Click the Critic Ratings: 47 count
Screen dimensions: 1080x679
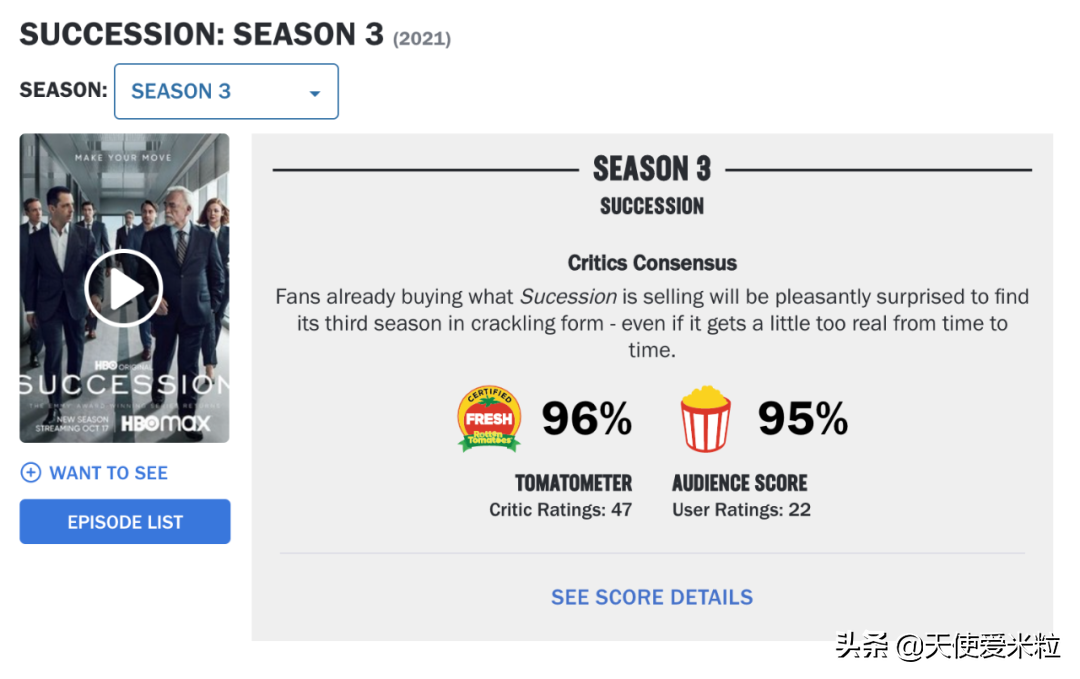[x=560, y=510]
